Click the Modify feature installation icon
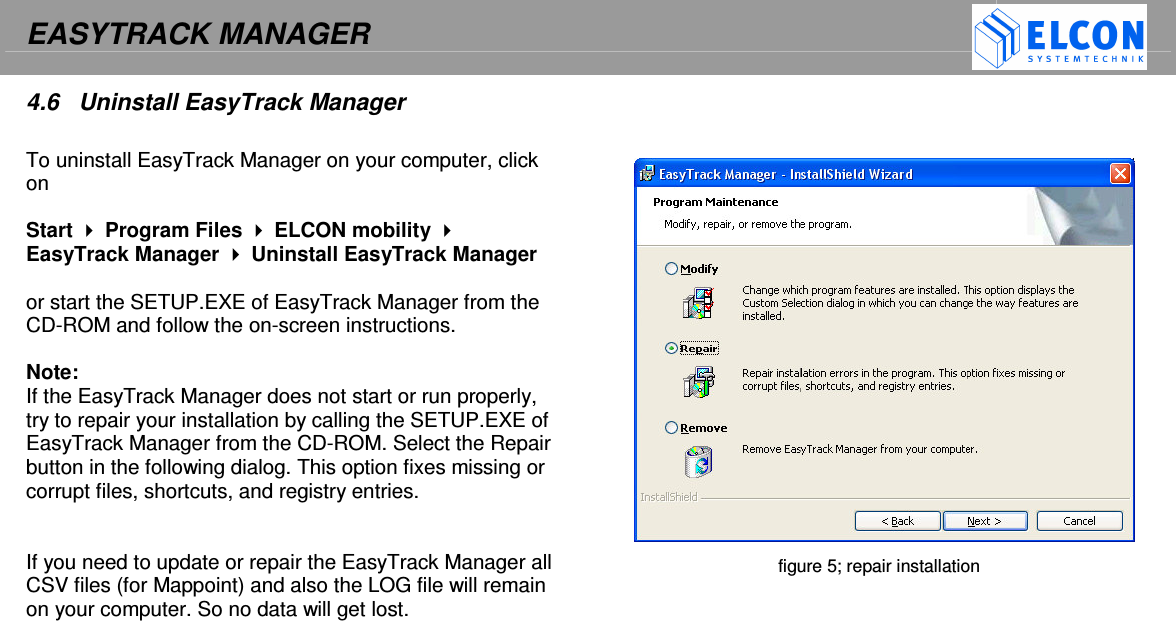1176x621 pixels. [697, 302]
